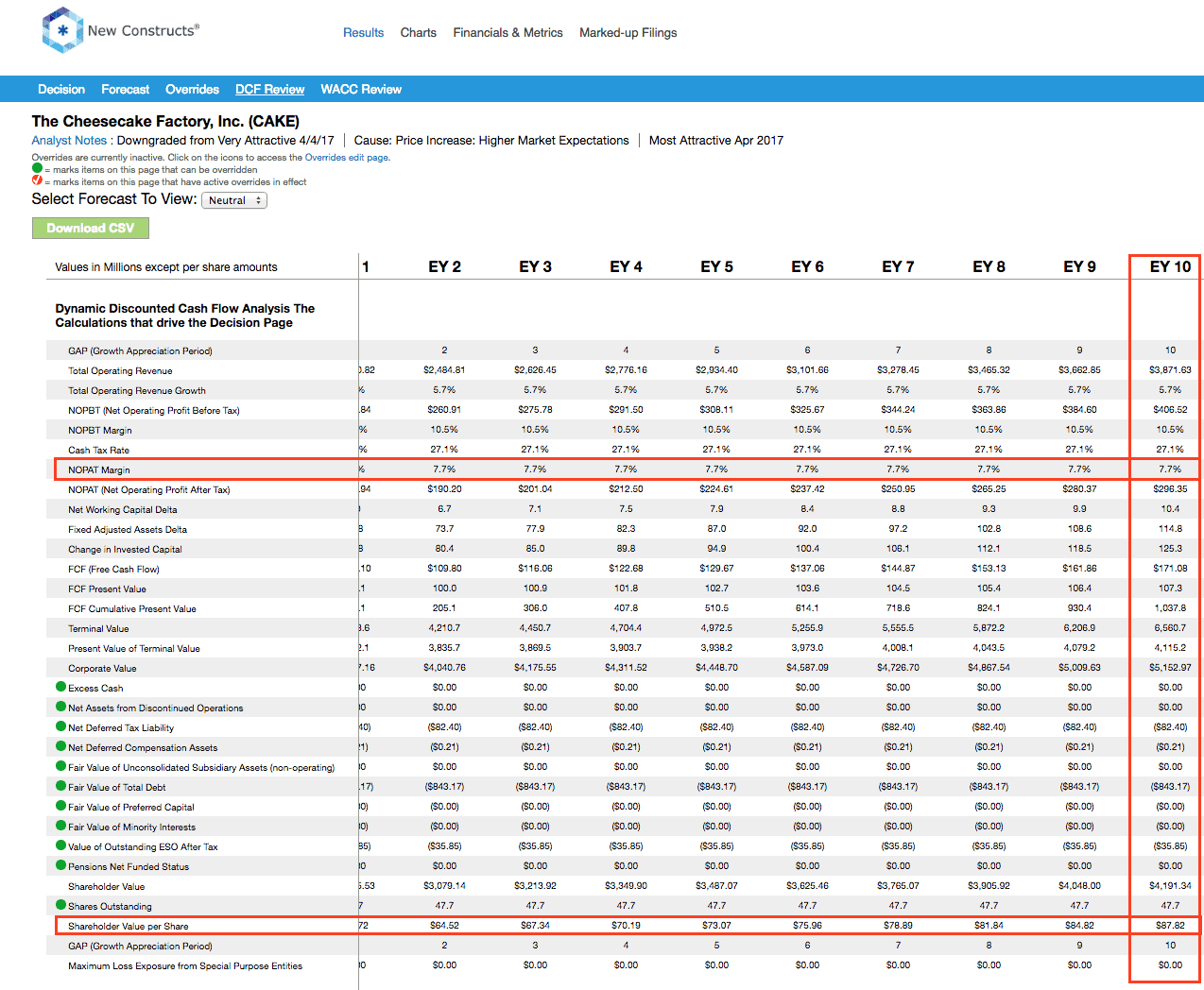Click override icon for Fair Value of Minority Interests
Viewport: 1204px width, 990px height.
(60, 826)
